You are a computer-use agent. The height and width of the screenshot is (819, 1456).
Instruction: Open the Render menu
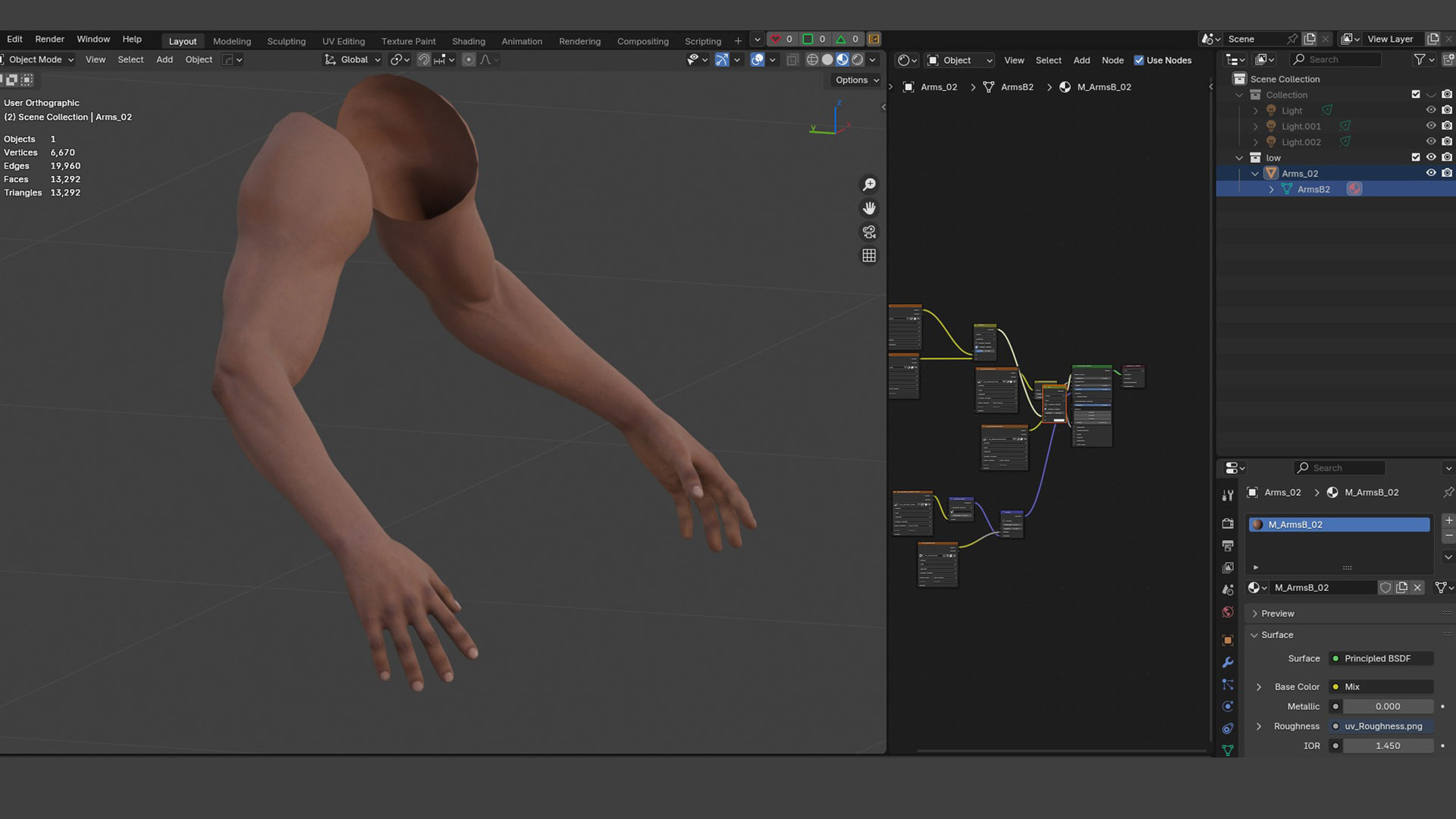pyautogui.click(x=49, y=39)
